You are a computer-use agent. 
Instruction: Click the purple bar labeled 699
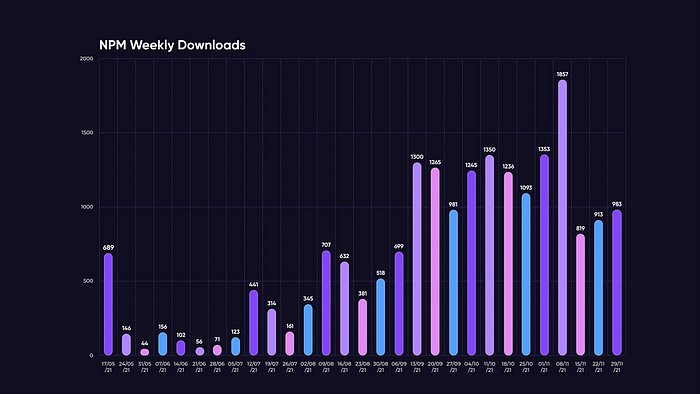399,303
